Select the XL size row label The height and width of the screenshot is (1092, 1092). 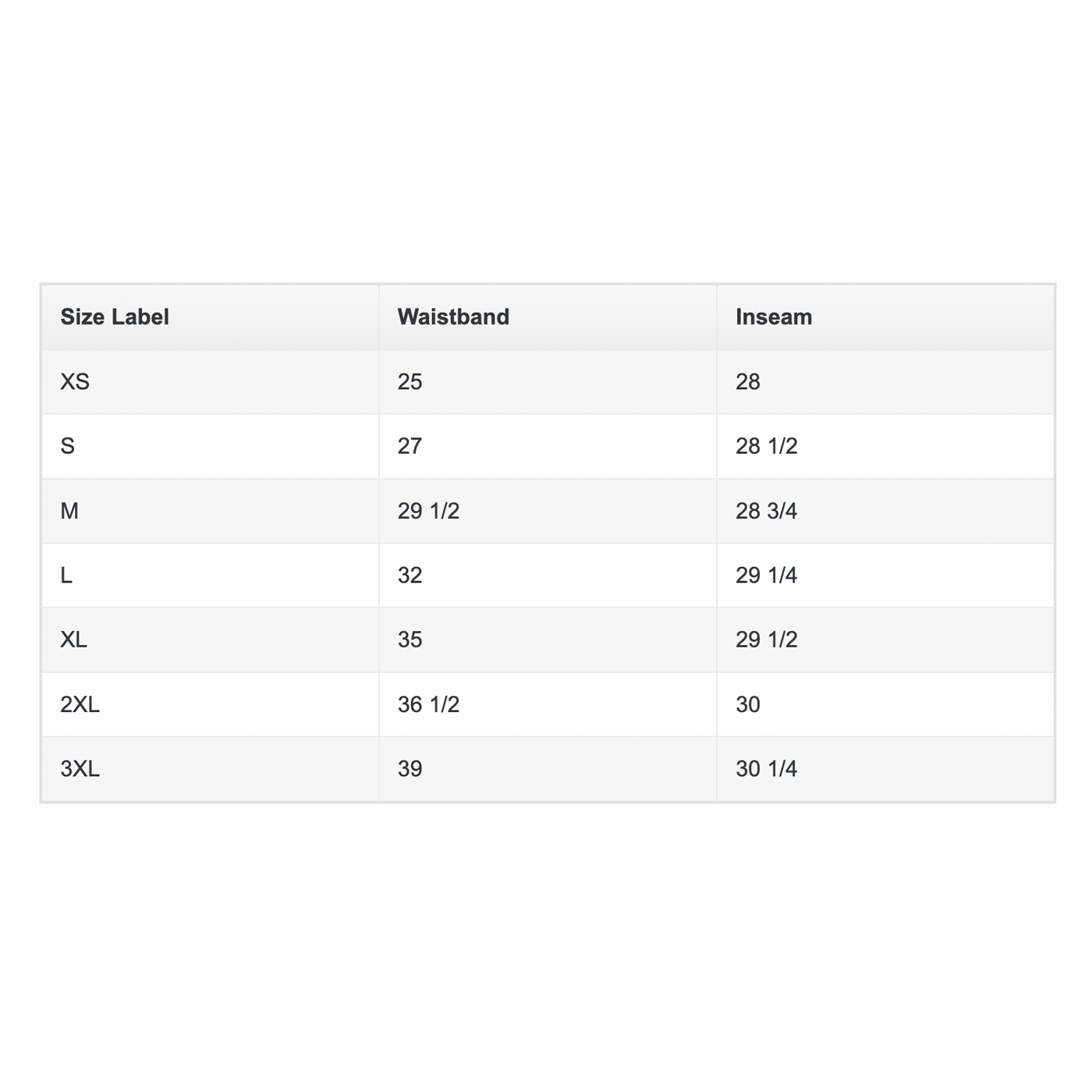[x=74, y=640]
